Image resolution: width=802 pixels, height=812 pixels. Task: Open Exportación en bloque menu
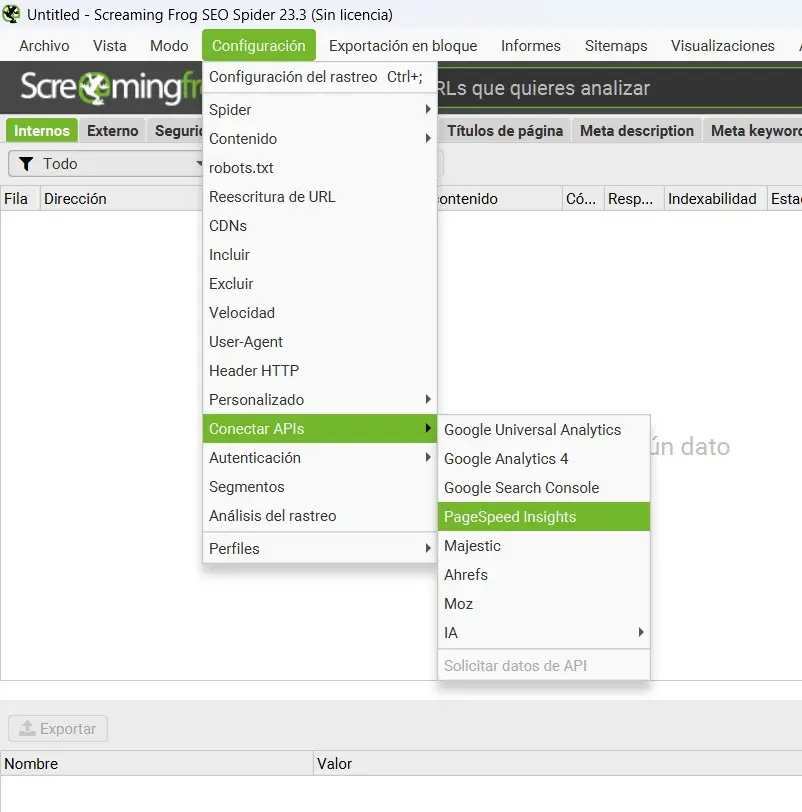[403, 46]
